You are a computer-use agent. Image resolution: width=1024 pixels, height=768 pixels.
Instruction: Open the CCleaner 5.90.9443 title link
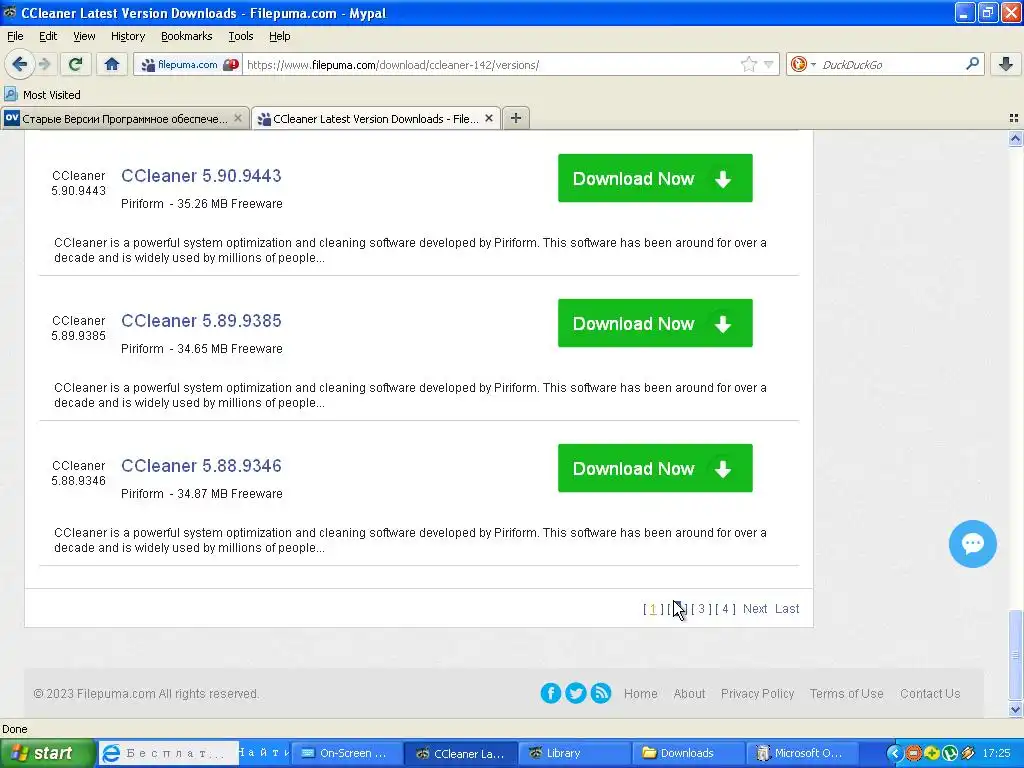[201, 176]
